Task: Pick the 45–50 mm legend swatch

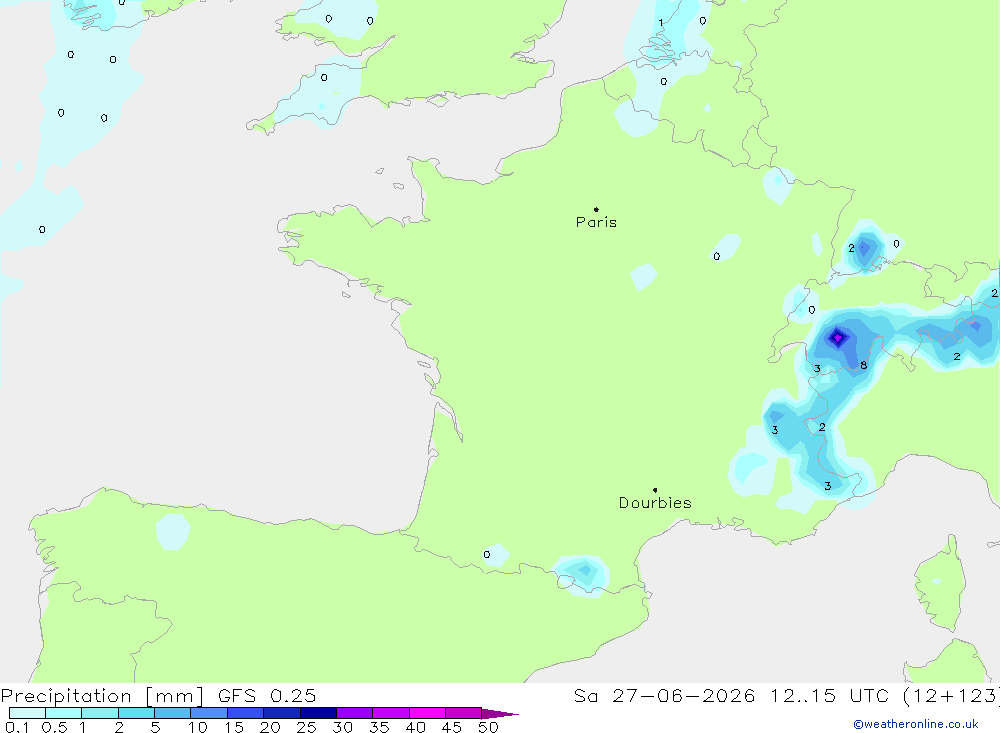Action: [463, 713]
